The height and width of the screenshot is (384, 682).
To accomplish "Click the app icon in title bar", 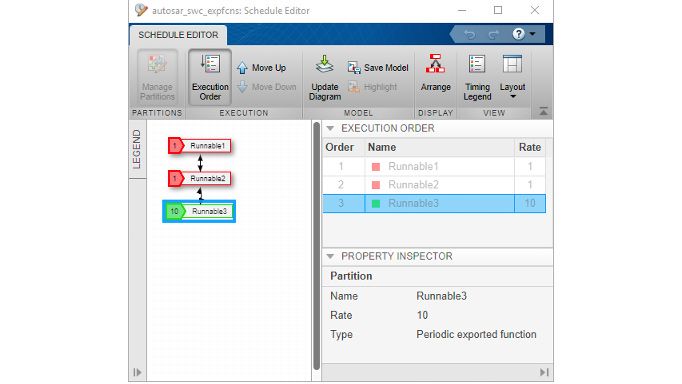I will pos(141,10).
